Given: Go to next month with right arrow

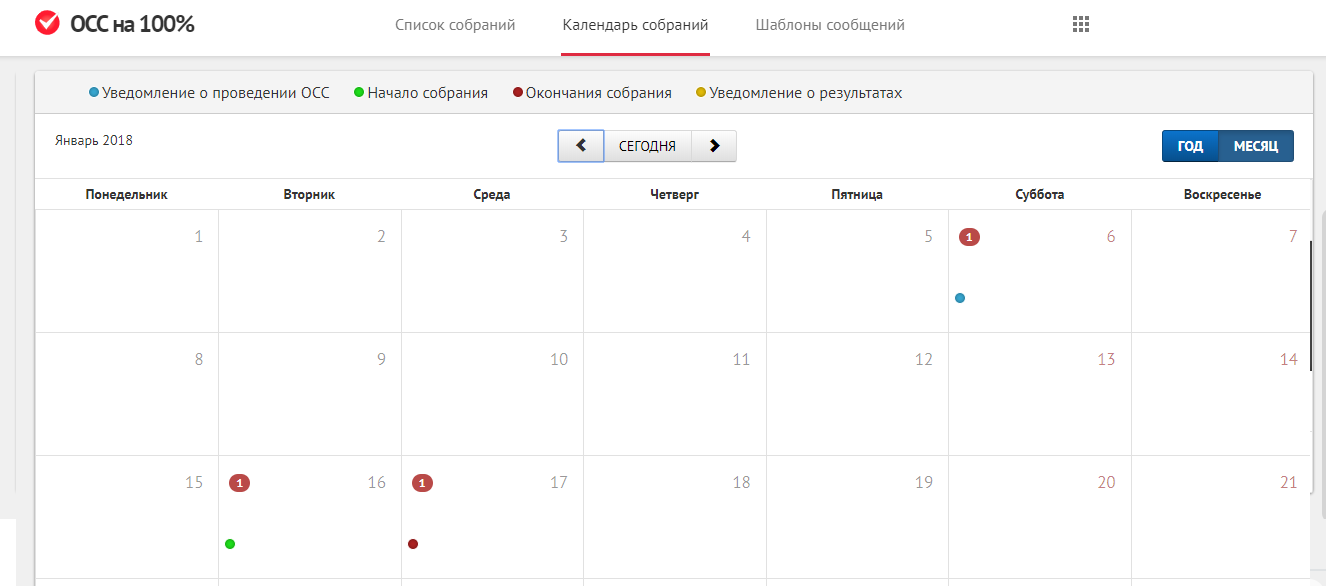Looking at the screenshot, I should (714, 146).
